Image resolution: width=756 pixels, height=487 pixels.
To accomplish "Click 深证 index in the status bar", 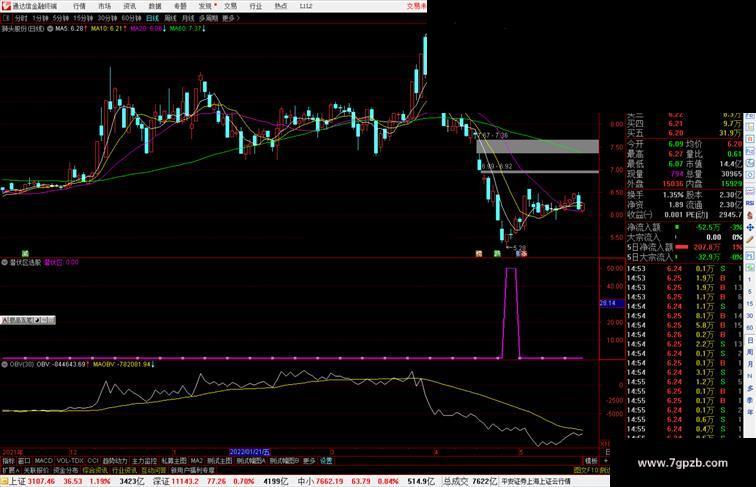I will 161,481.
